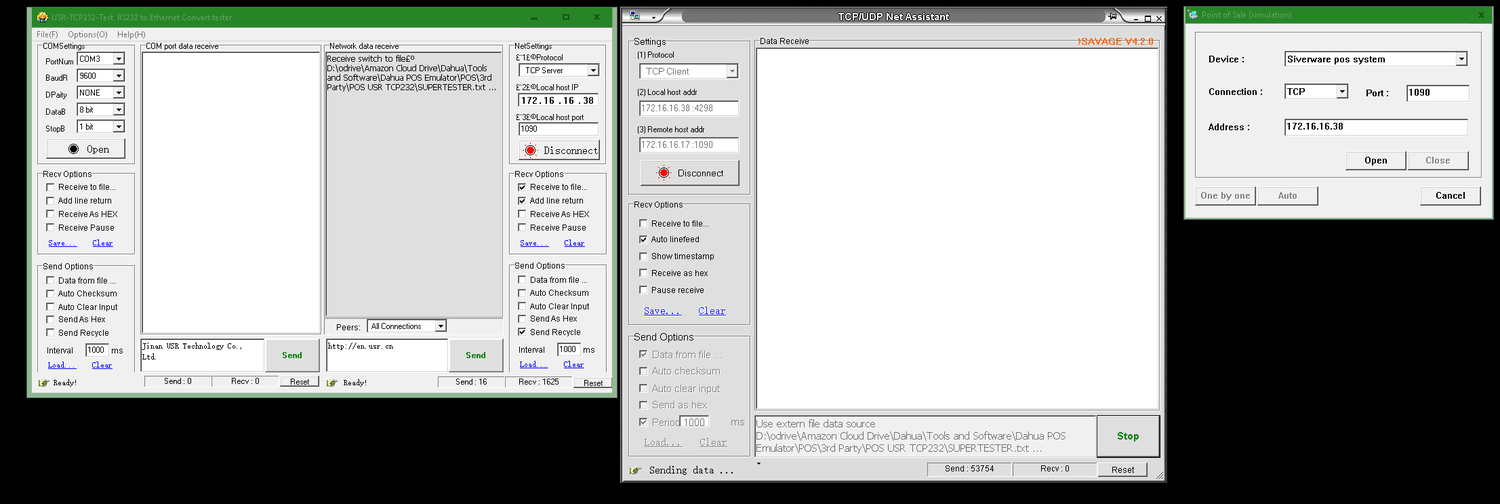Click Disconnect button in TCP/UDP Net Assistant
Image resolution: width=1500 pixels, height=504 pixels.
click(x=688, y=173)
